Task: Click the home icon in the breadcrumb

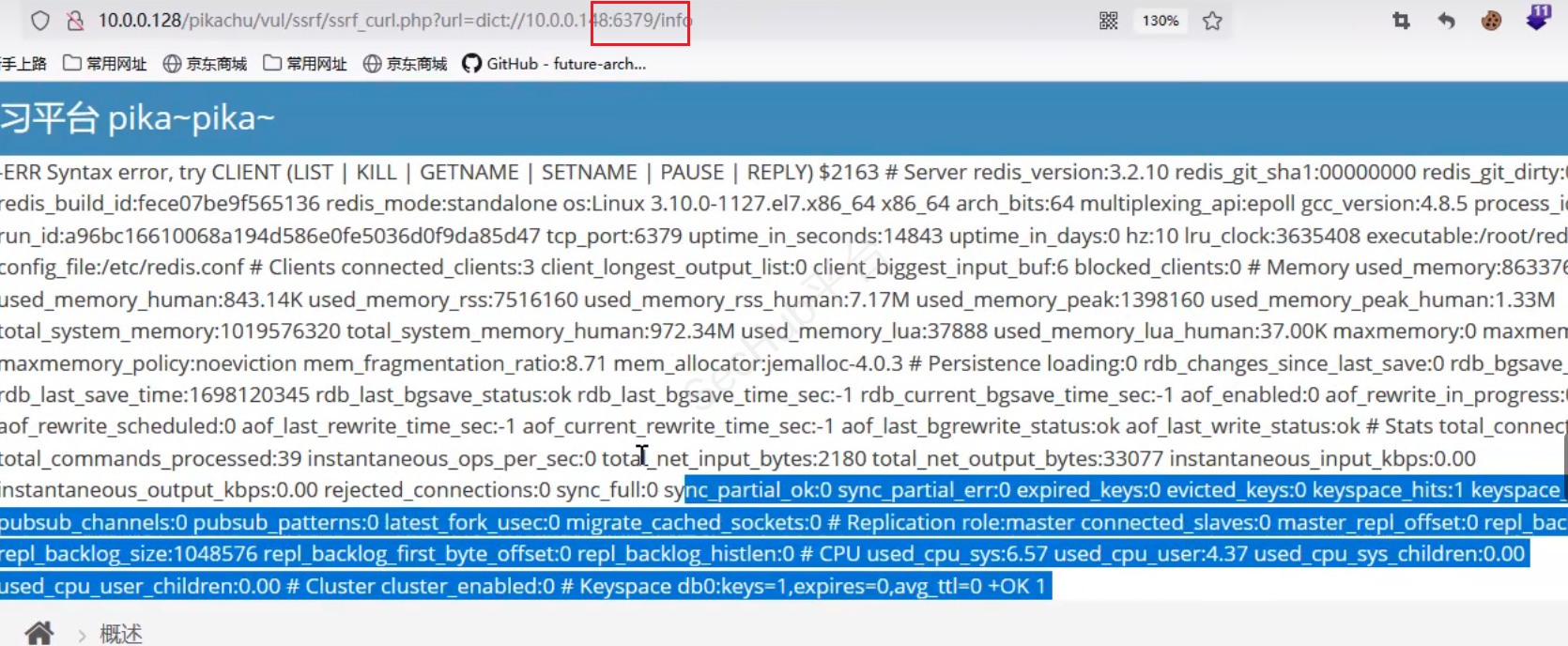Action: [x=38, y=633]
